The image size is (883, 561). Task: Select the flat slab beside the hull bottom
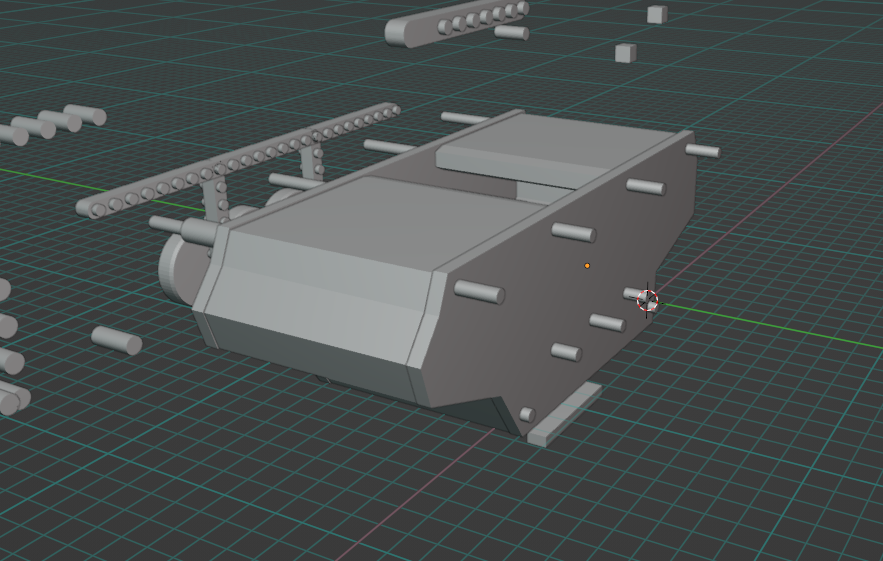point(564,415)
